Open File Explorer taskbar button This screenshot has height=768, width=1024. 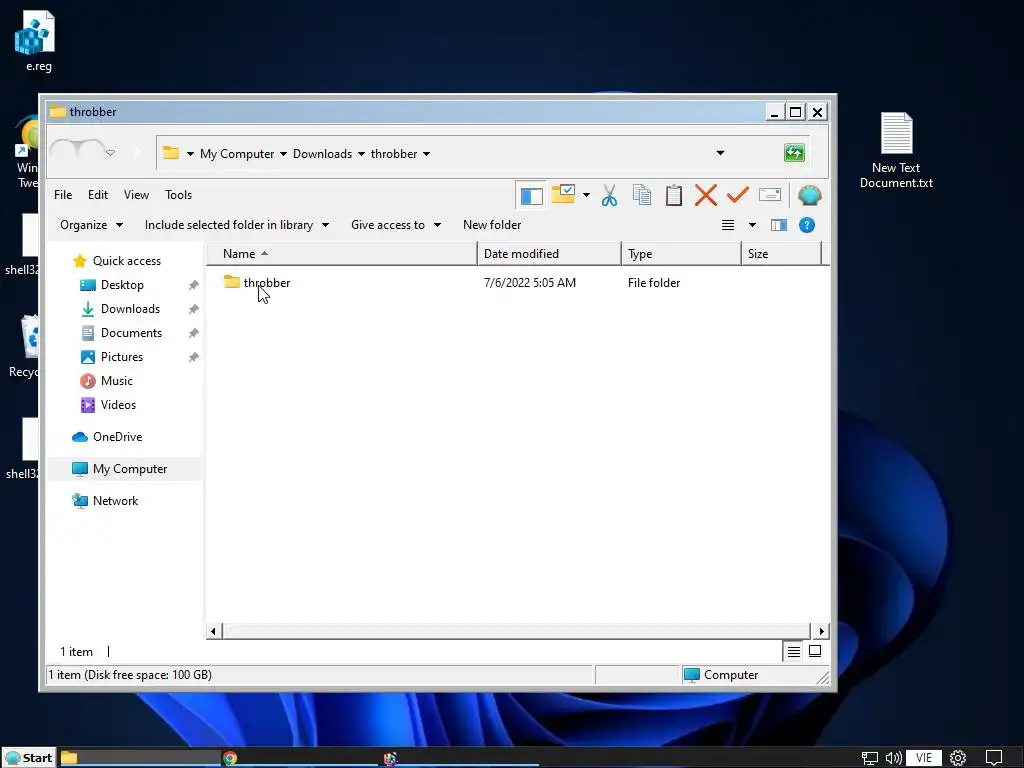(139, 758)
